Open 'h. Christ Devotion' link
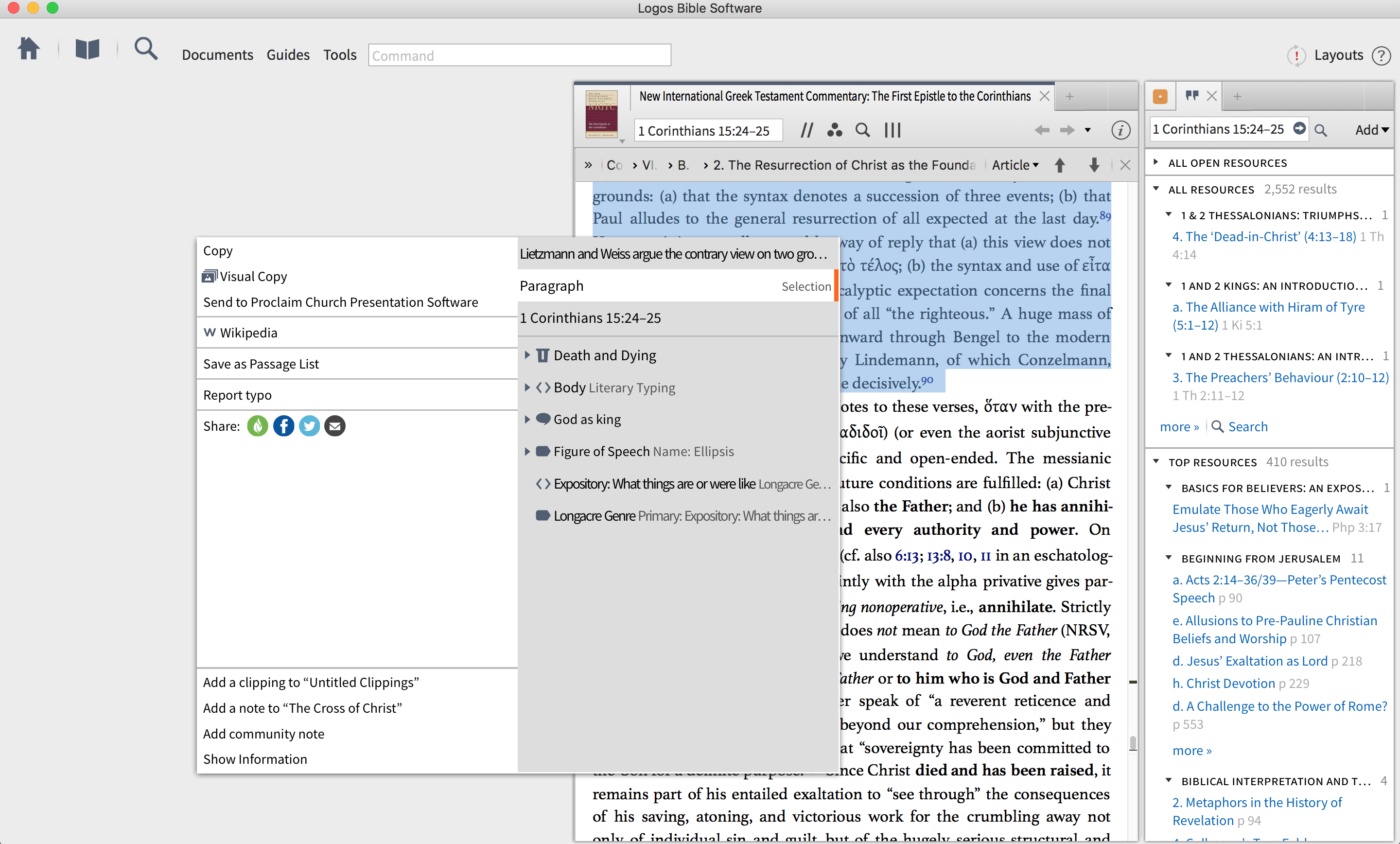 tap(1223, 683)
